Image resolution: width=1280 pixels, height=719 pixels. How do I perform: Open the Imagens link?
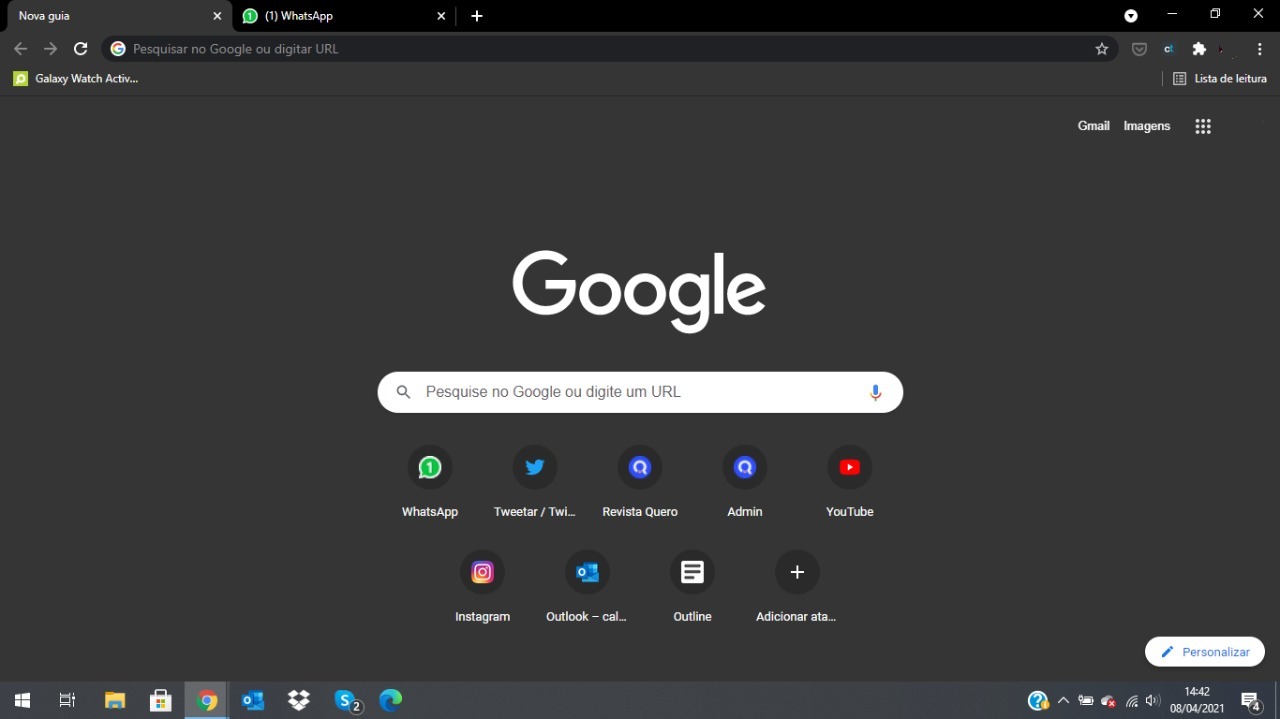point(1147,126)
